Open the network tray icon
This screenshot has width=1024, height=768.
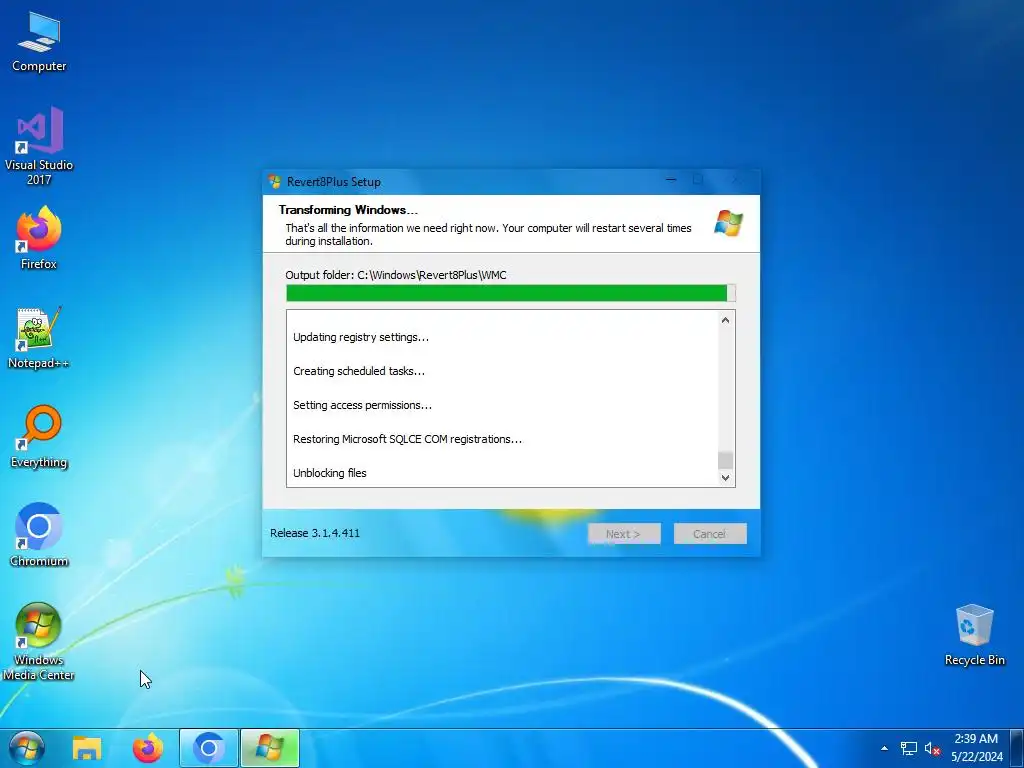tap(908, 748)
